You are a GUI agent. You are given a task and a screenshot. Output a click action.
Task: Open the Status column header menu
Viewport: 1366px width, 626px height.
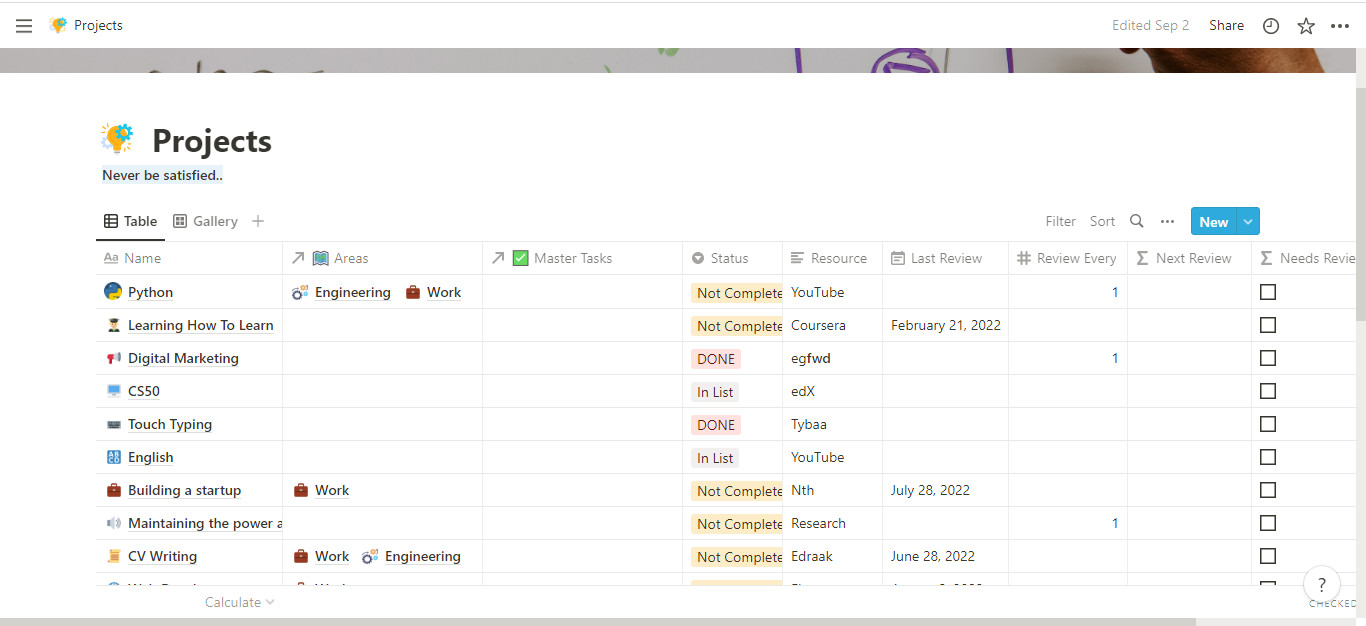(x=732, y=258)
